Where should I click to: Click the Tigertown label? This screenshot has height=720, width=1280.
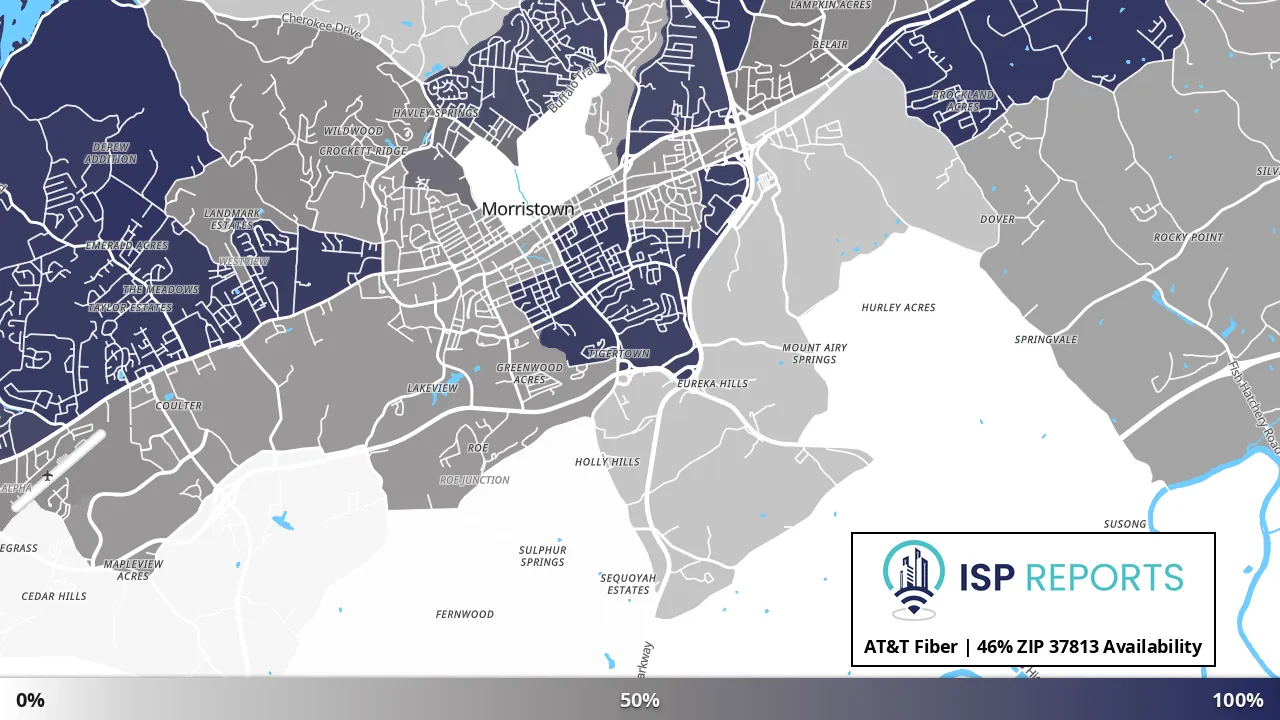coord(619,354)
